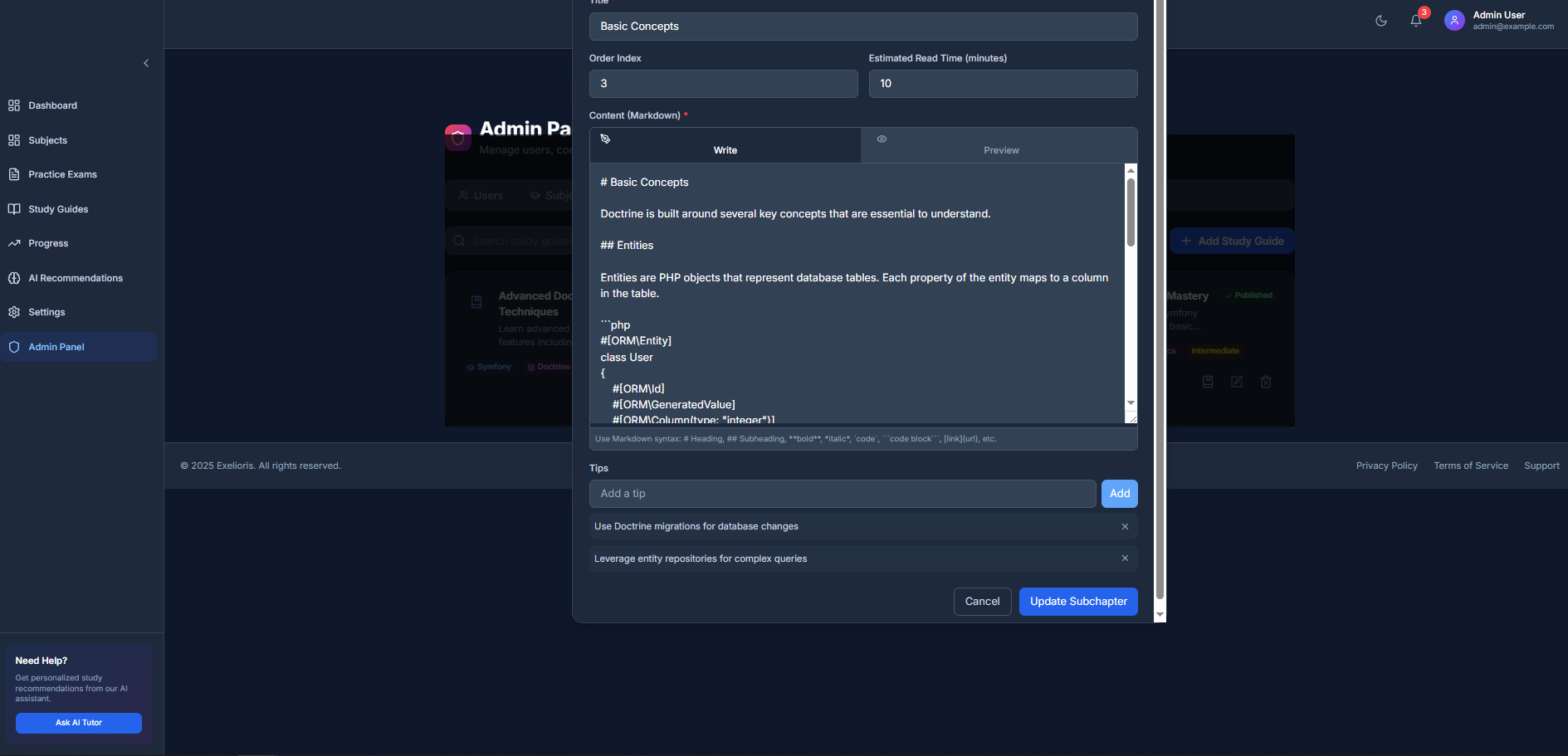1568x756 pixels.
Task: Click the Admin Panel logo icon
Action: point(458,137)
